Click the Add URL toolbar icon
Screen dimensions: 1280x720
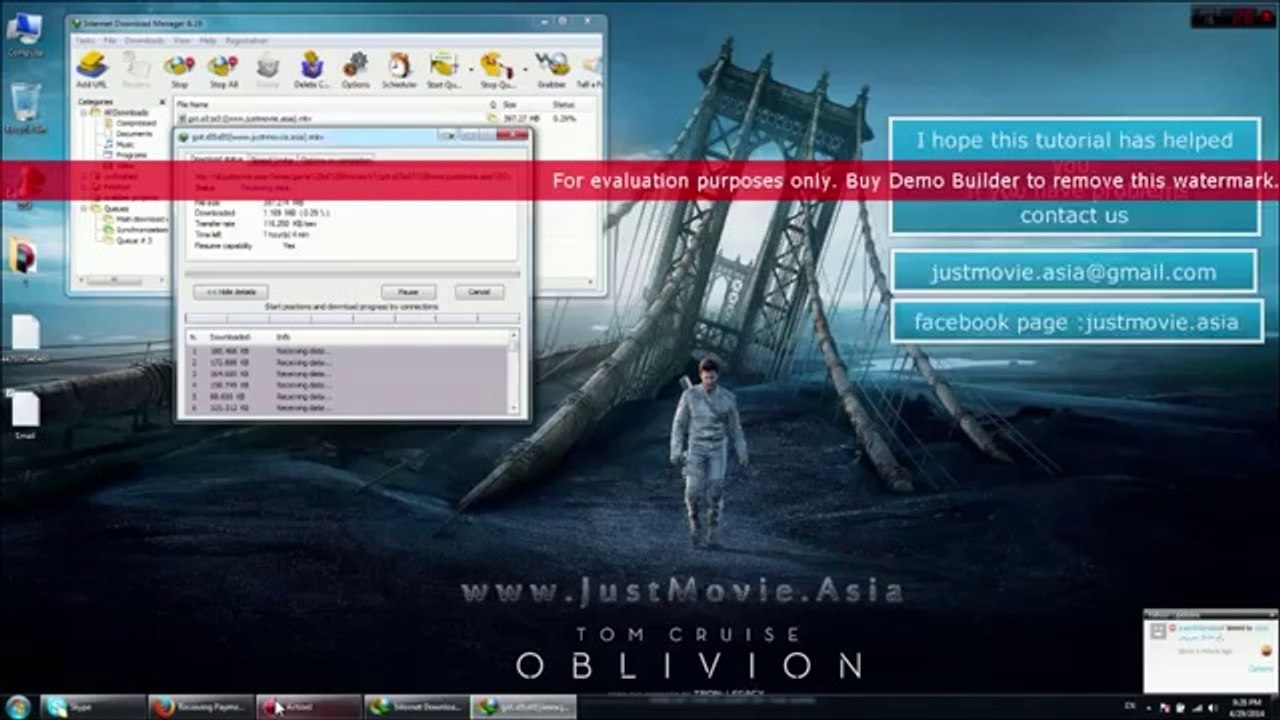coord(92,71)
